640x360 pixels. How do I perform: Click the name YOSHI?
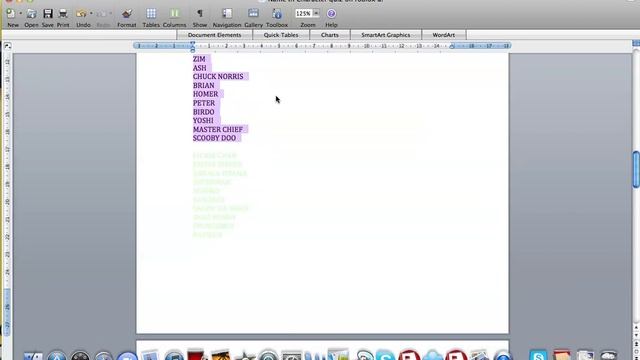coord(203,121)
